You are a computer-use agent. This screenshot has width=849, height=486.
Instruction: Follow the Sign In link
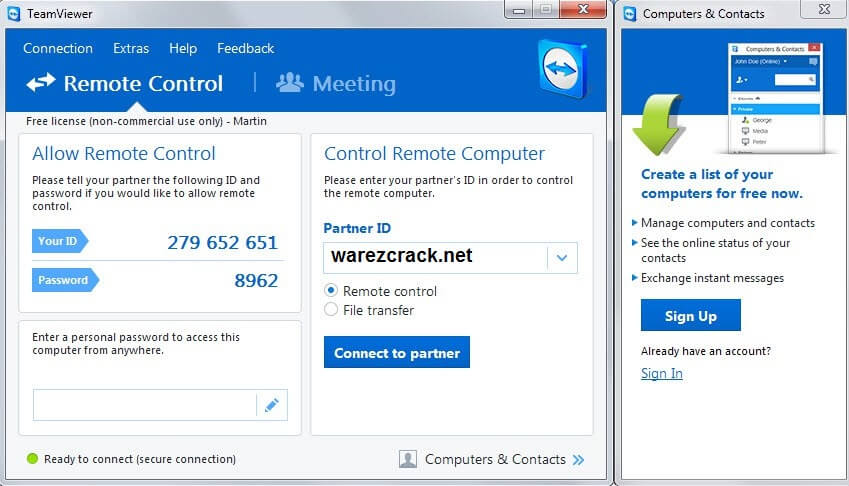click(662, 373)
